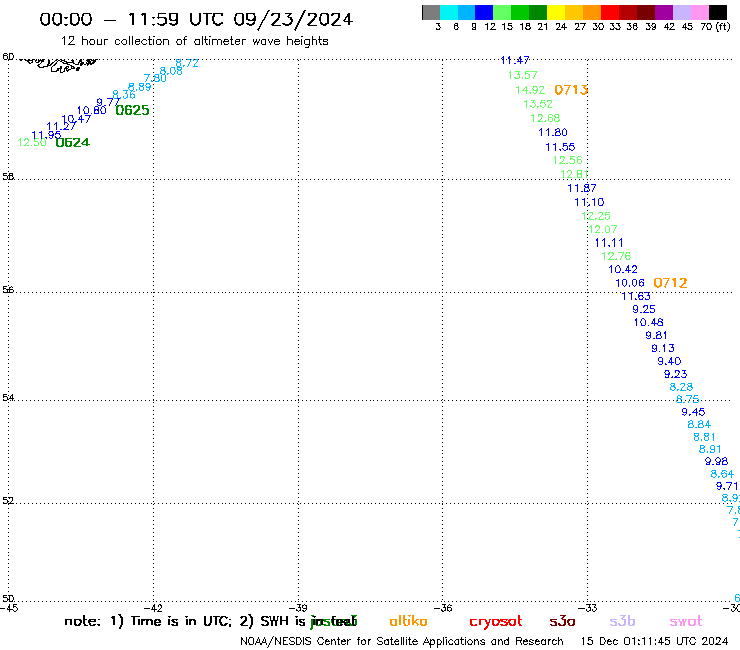The image size is (740, 650).
Task: Click the wave height value '14.92'
Action: point(530,90)
